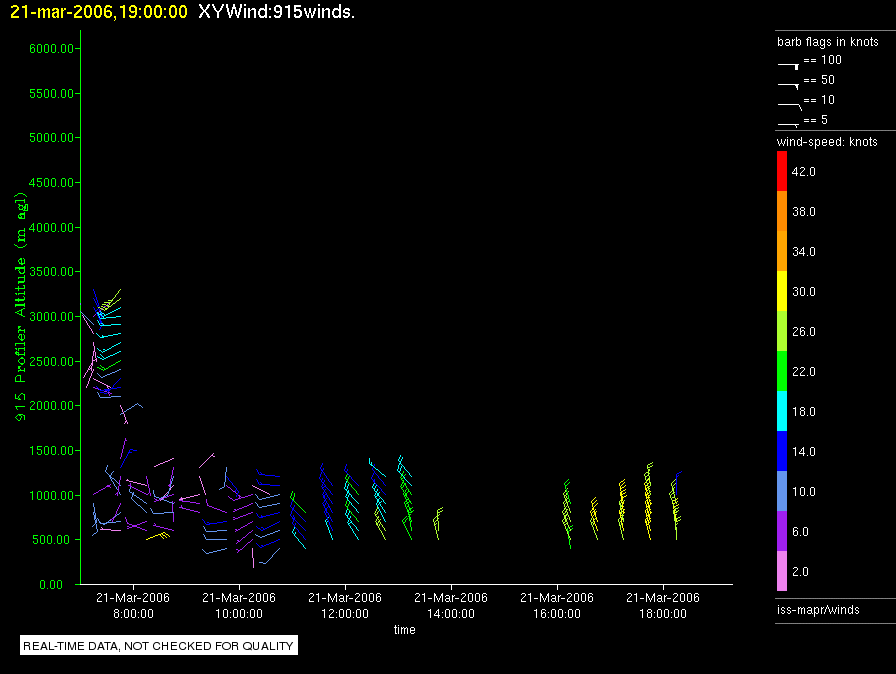Click the 'time' x-axis title
This screenshot has height=674, width=896.
(x=404, y=630)
